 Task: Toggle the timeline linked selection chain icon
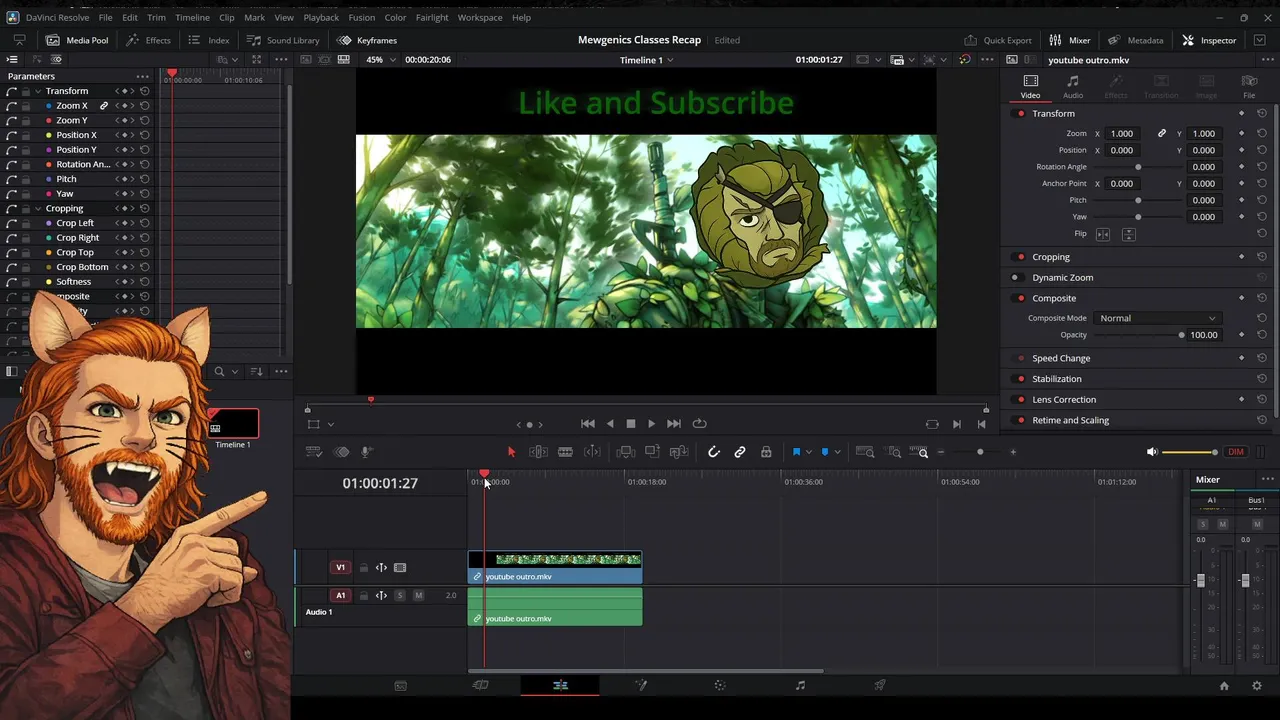point(740,452)
